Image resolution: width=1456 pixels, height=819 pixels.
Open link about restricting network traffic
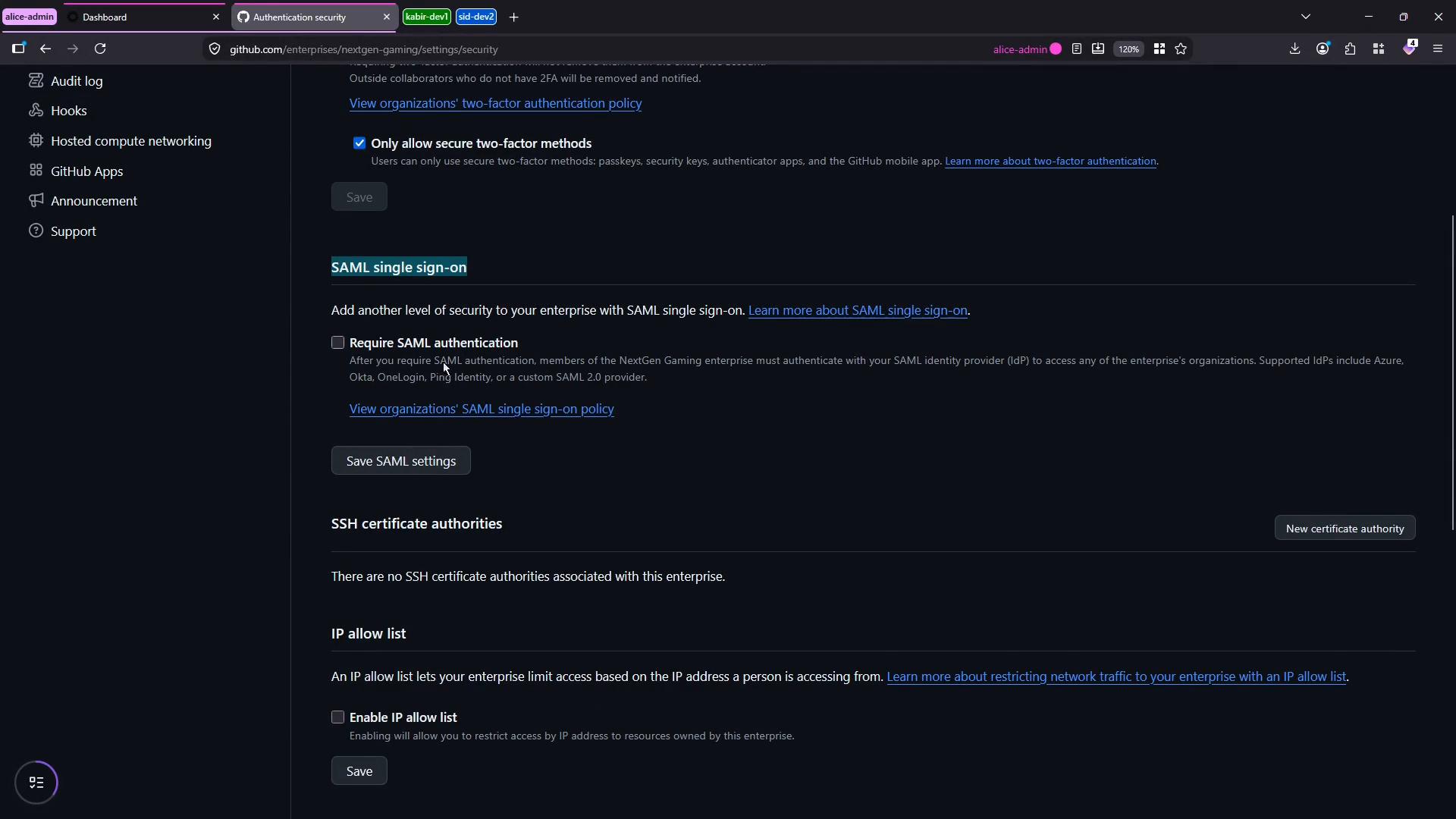[x=1116, y=676]
